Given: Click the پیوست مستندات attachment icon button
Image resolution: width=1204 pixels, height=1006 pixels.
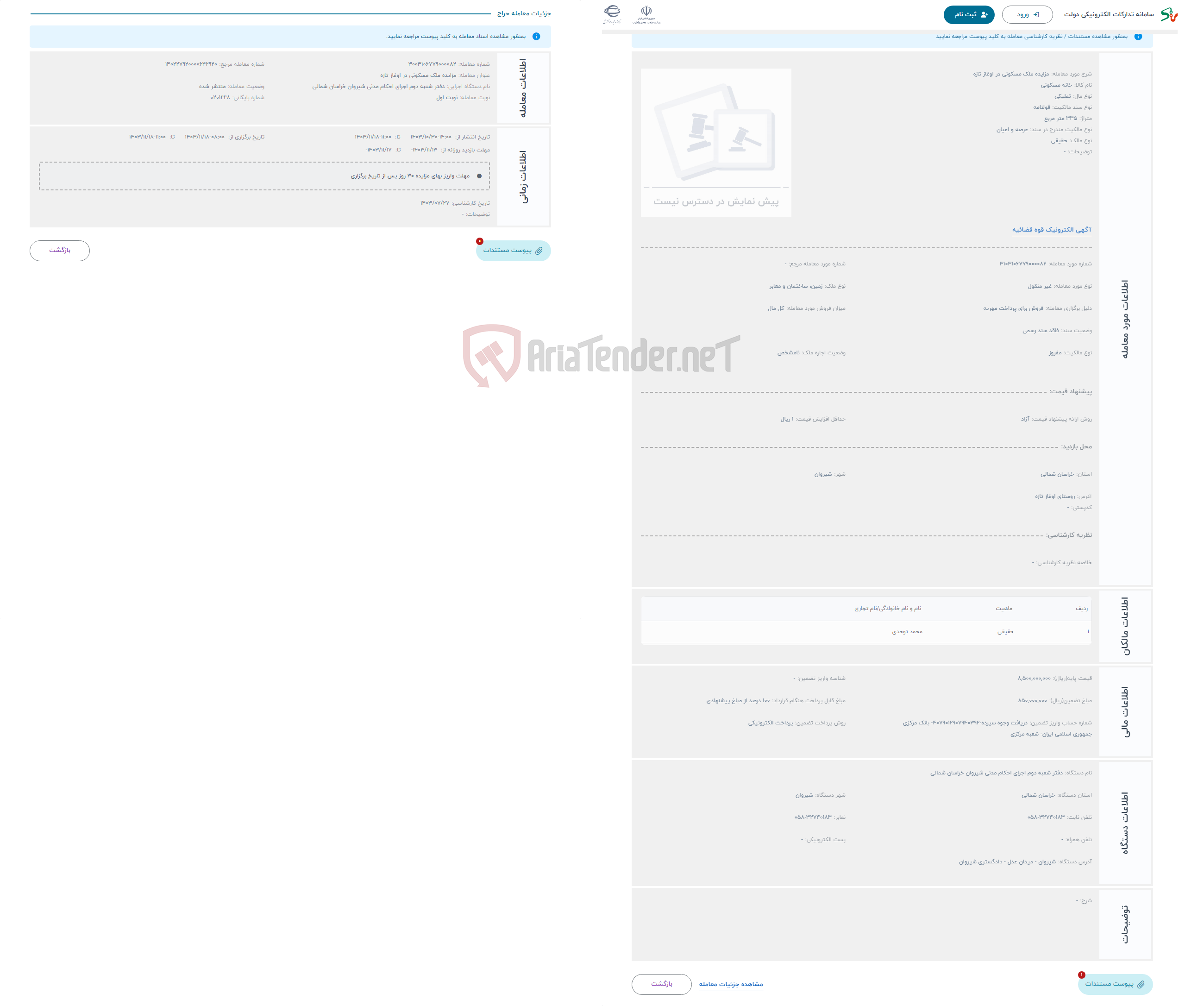Looking at the screenshot, I should (x=510, y=250).
